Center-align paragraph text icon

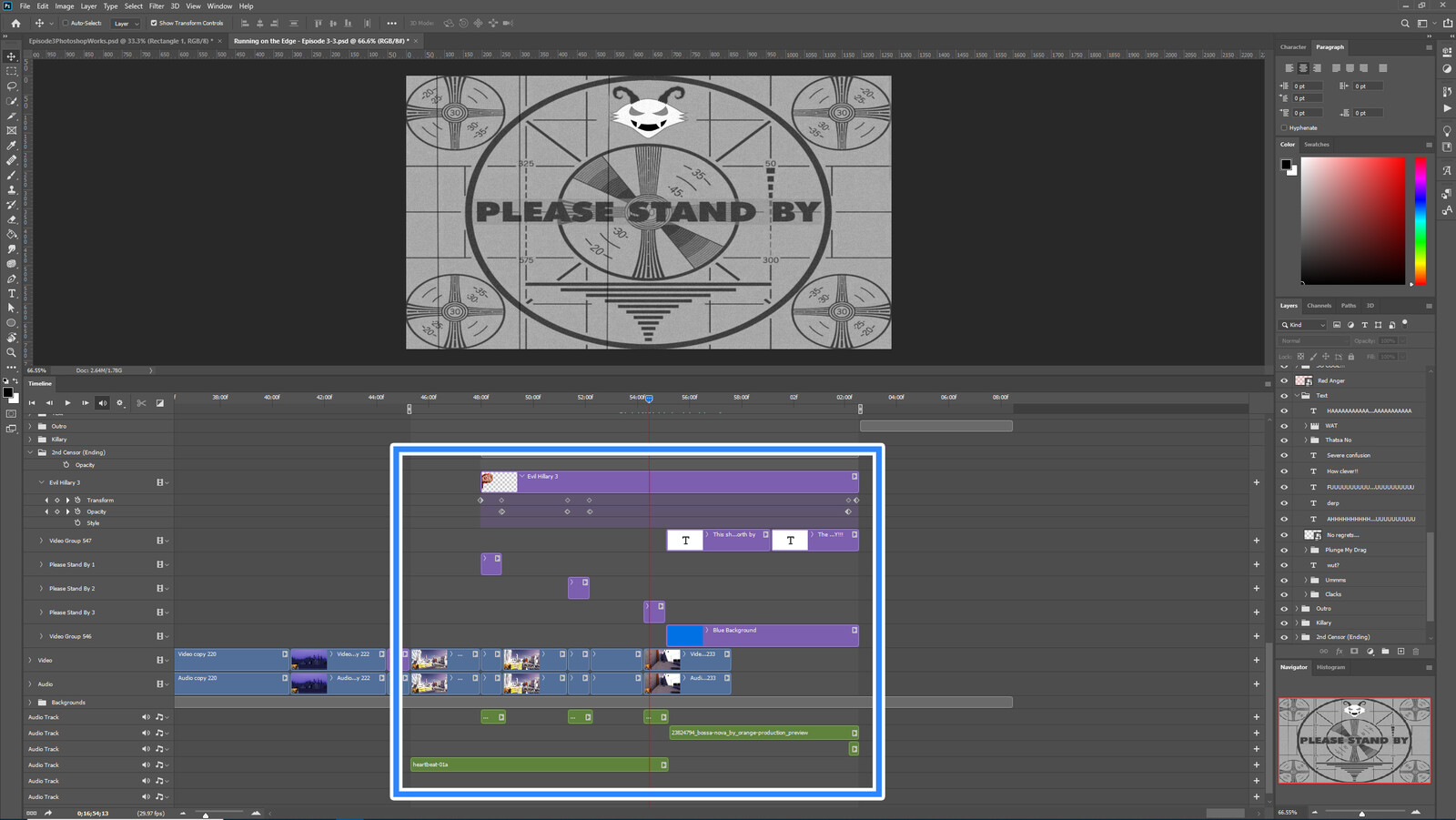click(1303, 68)
